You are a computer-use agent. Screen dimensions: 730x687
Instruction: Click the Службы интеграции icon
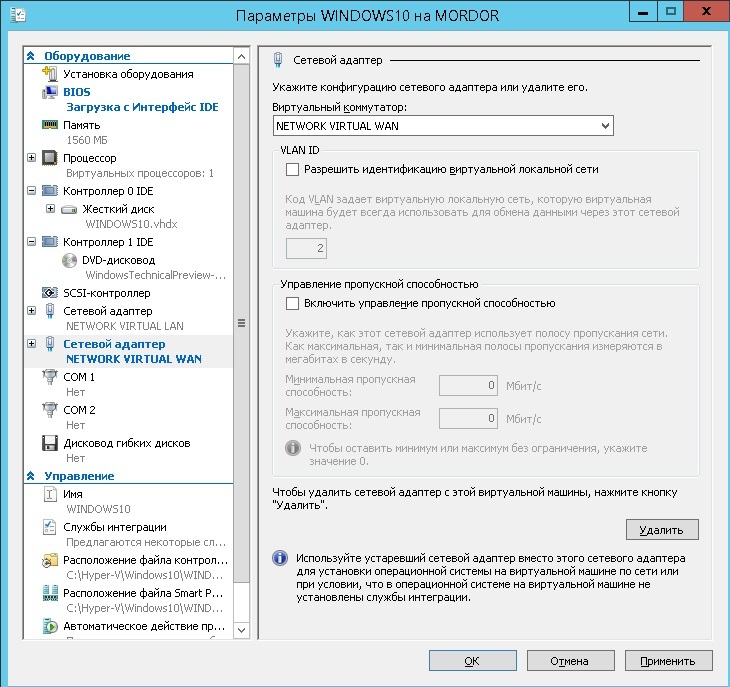pyautogui.click(x=50, y=527)
